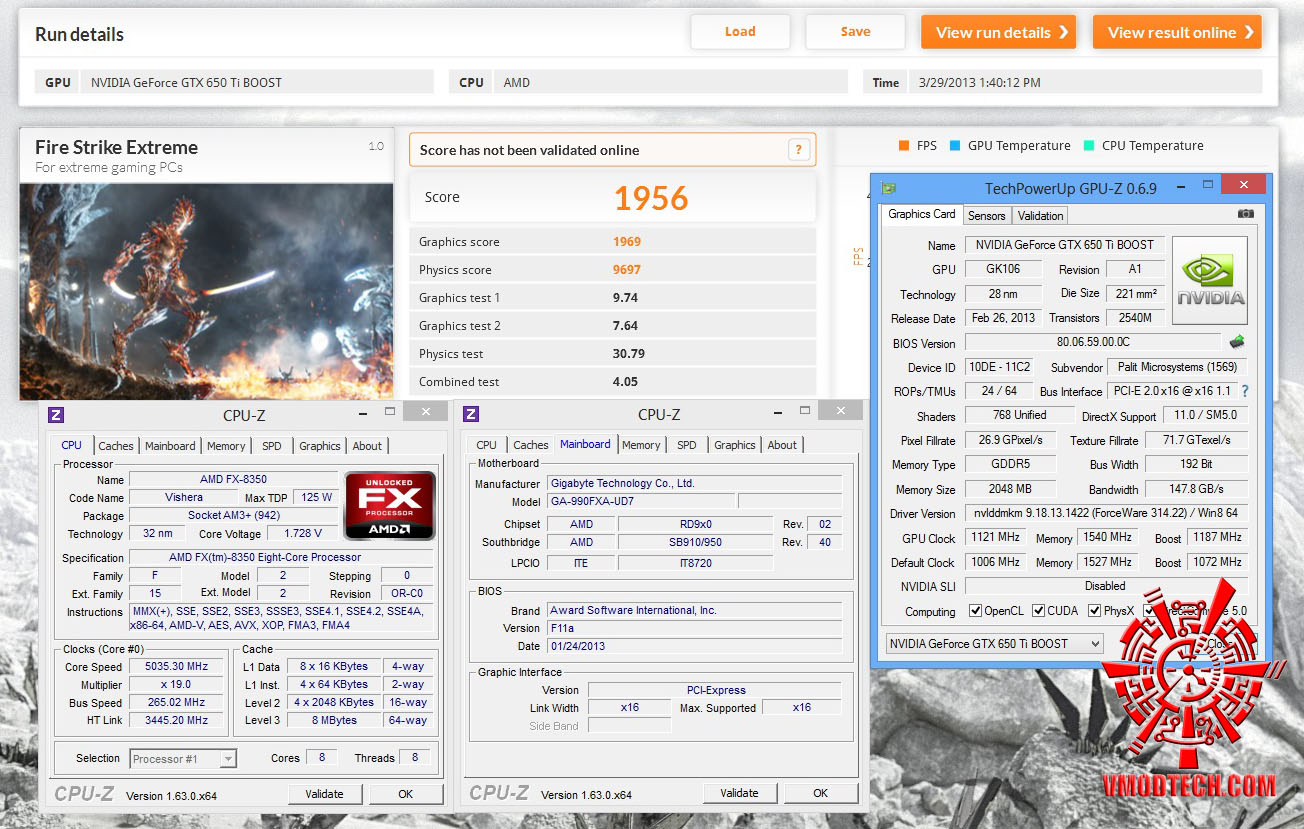
Task: Save the BIOS using the chip icon
Action: pyautogui.click(x=1238, y=343)
